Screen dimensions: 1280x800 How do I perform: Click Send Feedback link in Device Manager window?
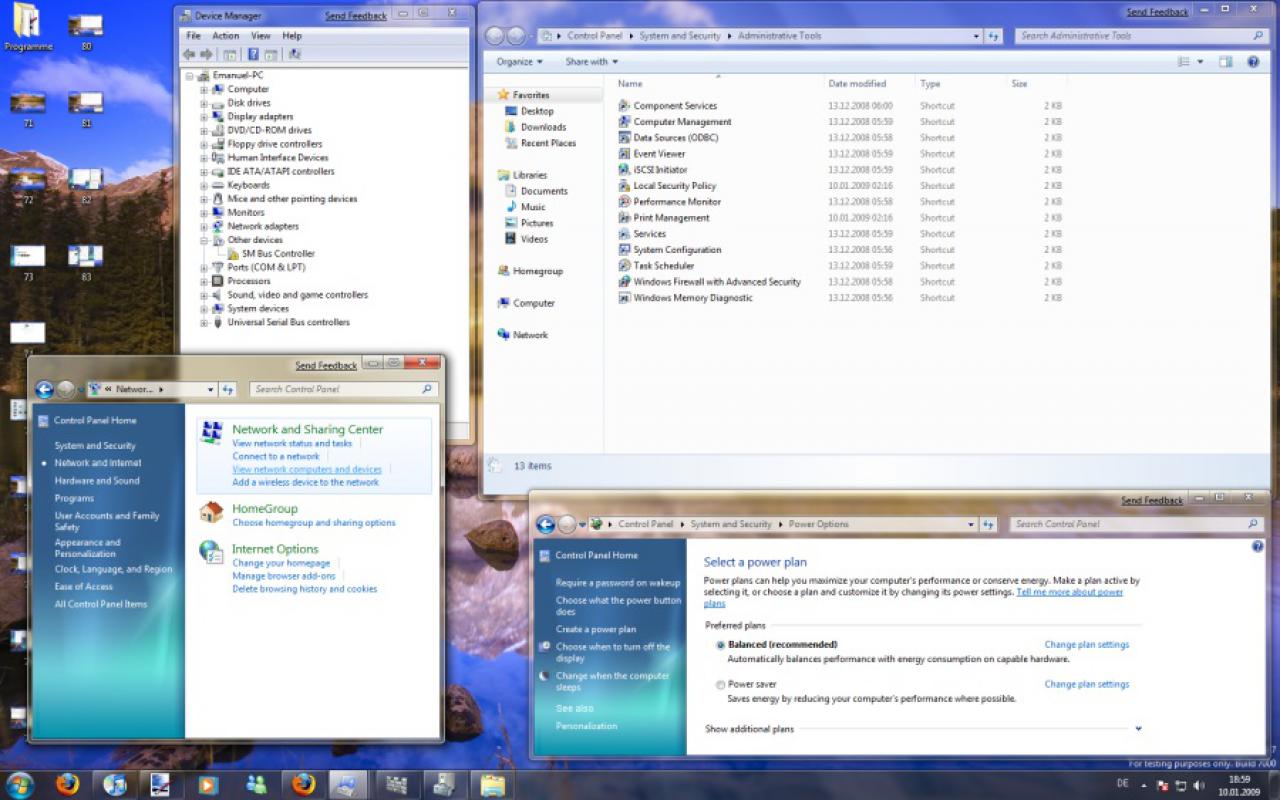tap(356, 17)
